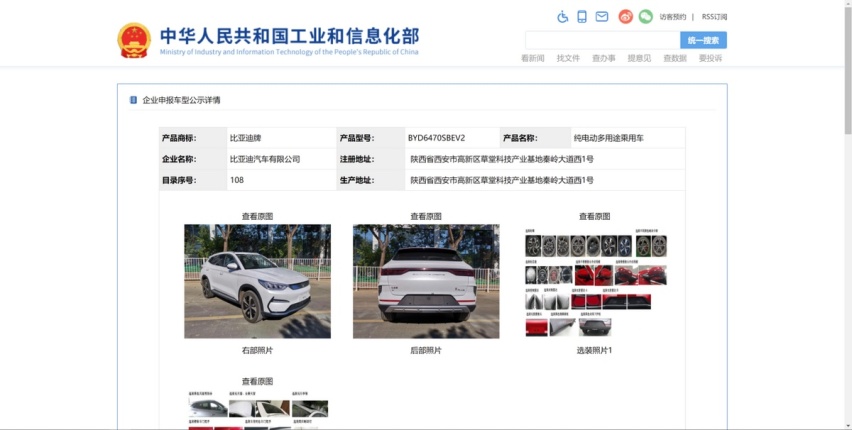
Task: Click the 产品商标 label cell
Action: coord(193,138)
